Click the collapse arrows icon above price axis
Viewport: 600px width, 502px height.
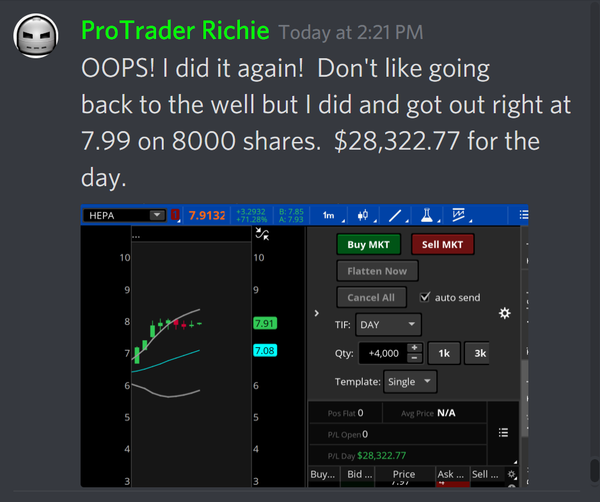point(262,233)
